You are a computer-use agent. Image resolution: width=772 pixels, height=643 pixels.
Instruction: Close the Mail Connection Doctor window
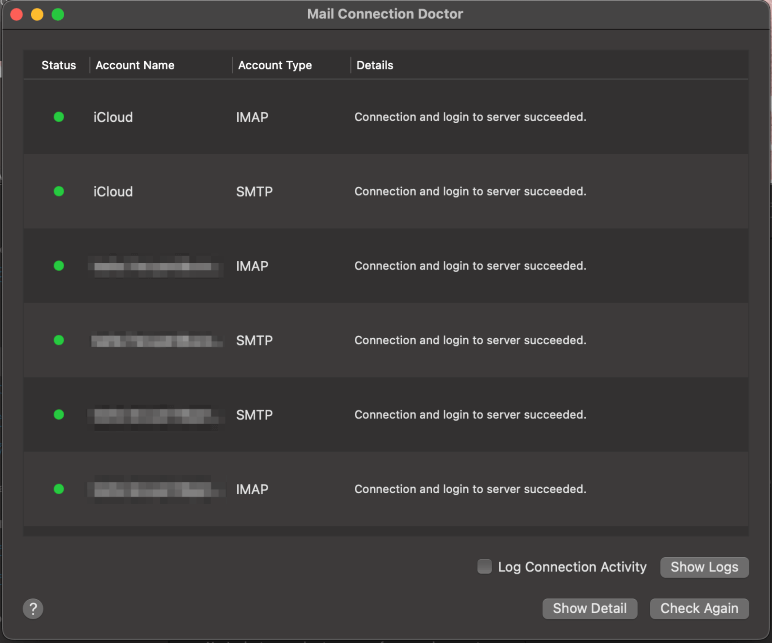(x=17, y=15)
